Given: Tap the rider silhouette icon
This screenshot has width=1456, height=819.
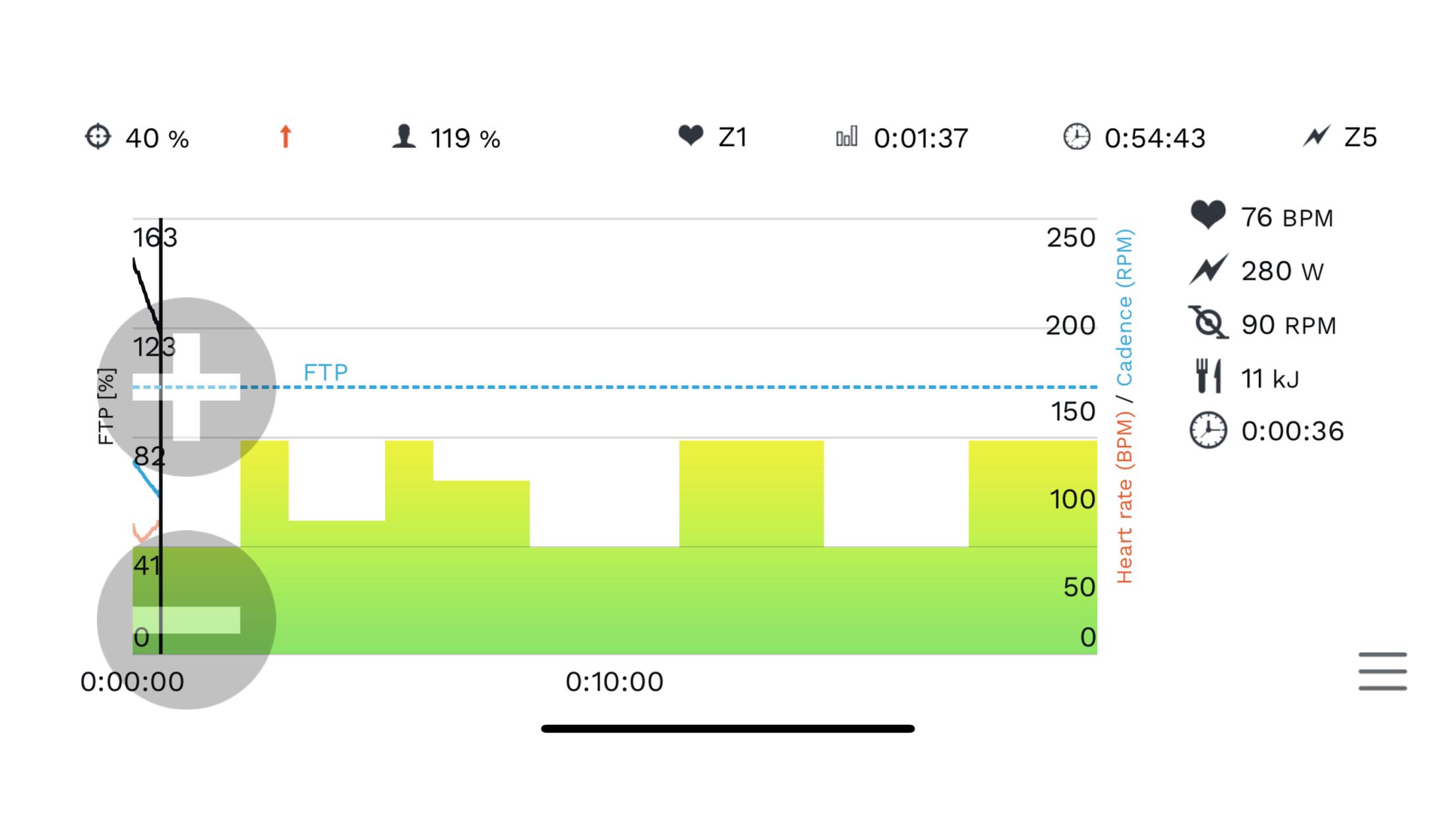Looking at the screenshot, I should [404, 136].
